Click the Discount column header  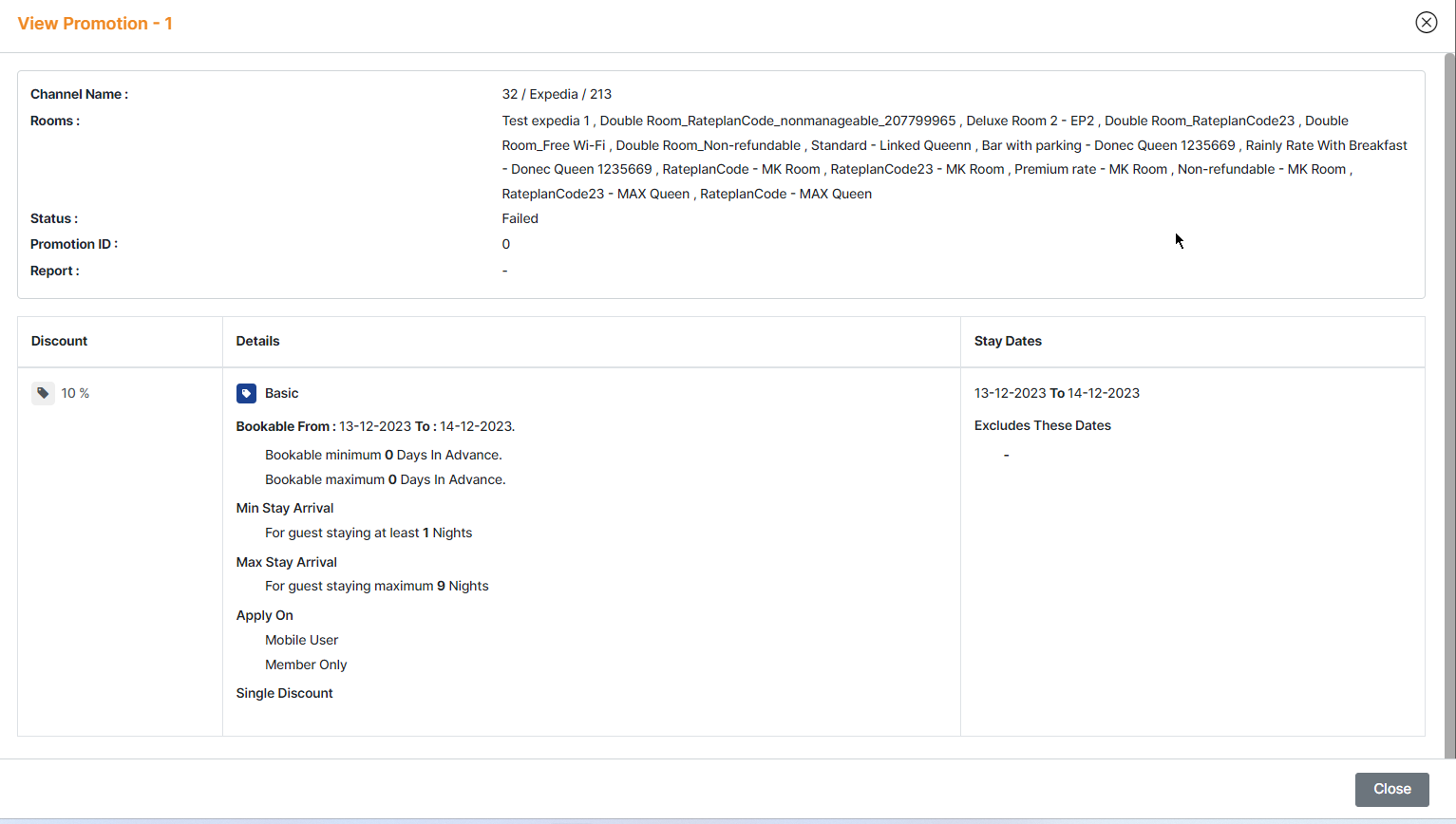coord(59,341)
